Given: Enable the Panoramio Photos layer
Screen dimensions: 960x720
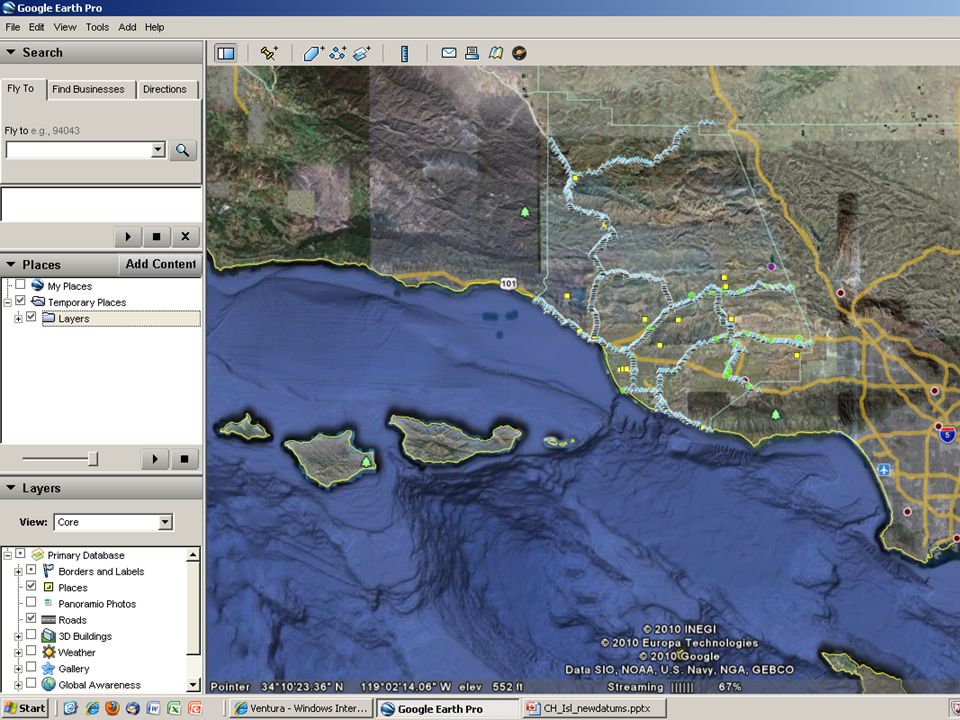Looking at the screenshot, I should pos(31,602).
